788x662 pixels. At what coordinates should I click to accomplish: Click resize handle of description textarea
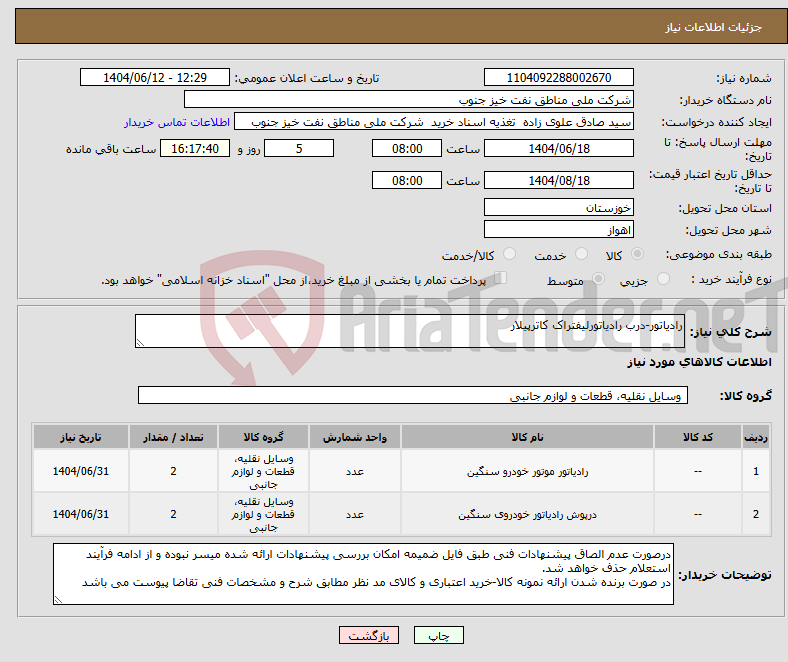[x=140, y=343]
